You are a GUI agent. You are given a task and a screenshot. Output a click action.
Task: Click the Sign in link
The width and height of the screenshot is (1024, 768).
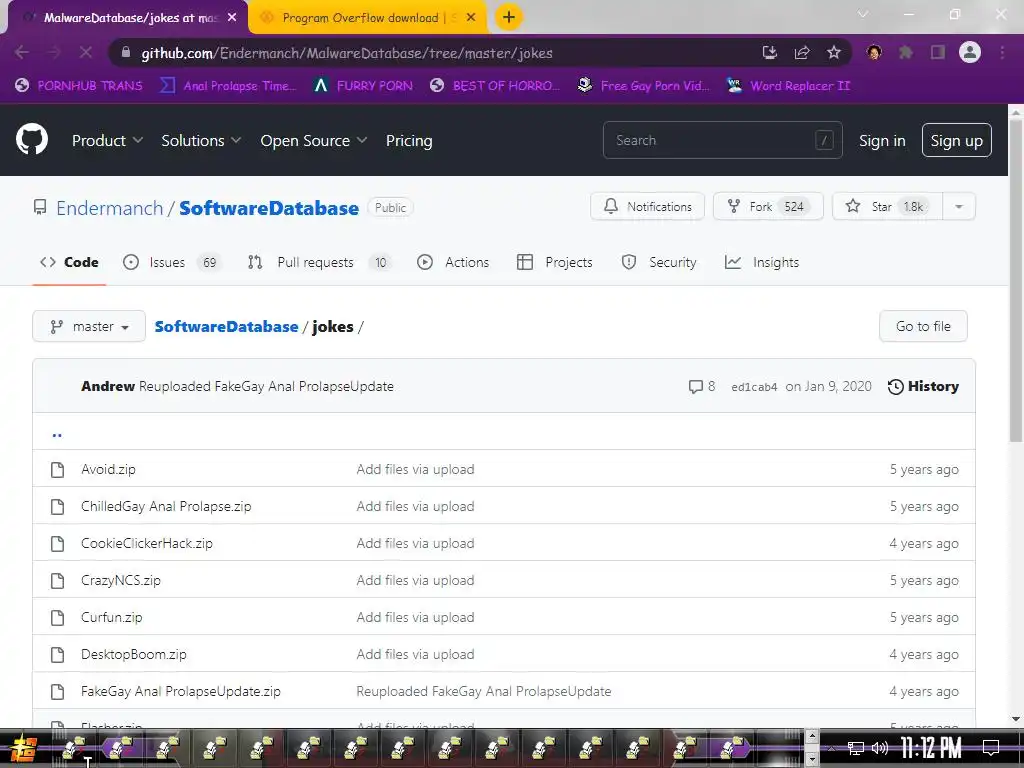[882, 140]
